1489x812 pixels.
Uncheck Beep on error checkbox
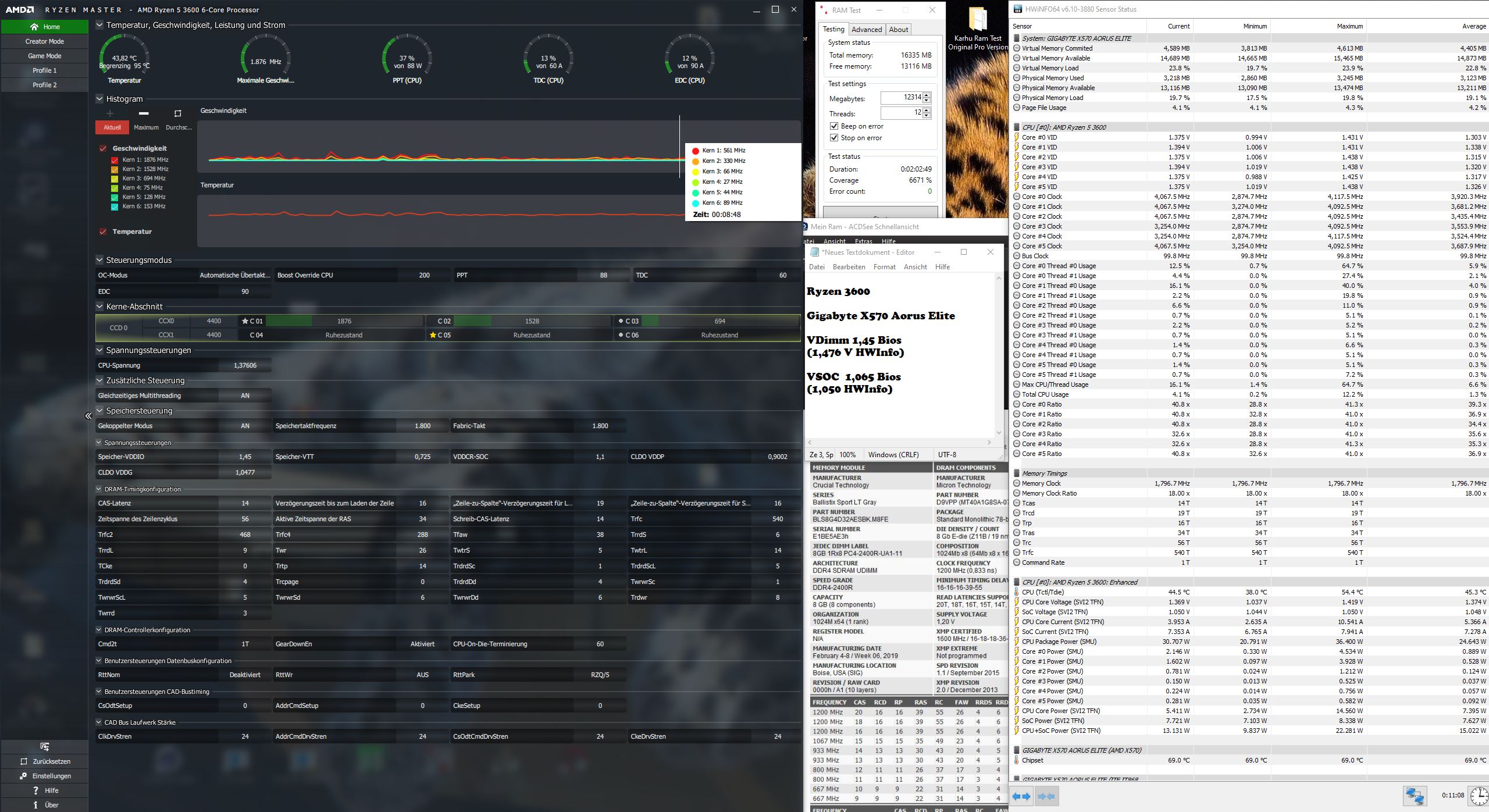point(834,126)
